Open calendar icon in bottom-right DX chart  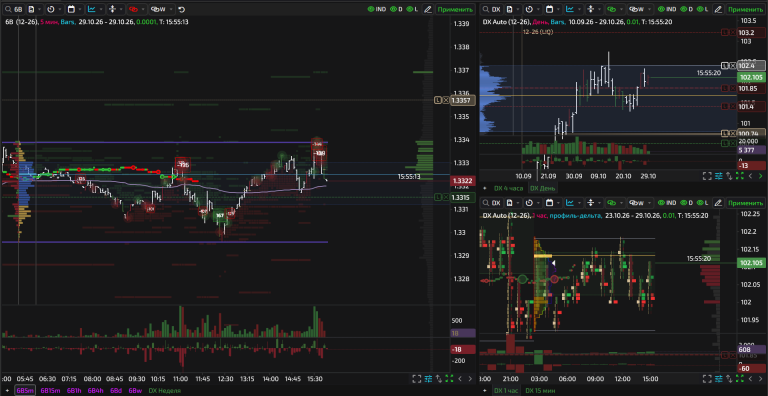tap(550, 203)
